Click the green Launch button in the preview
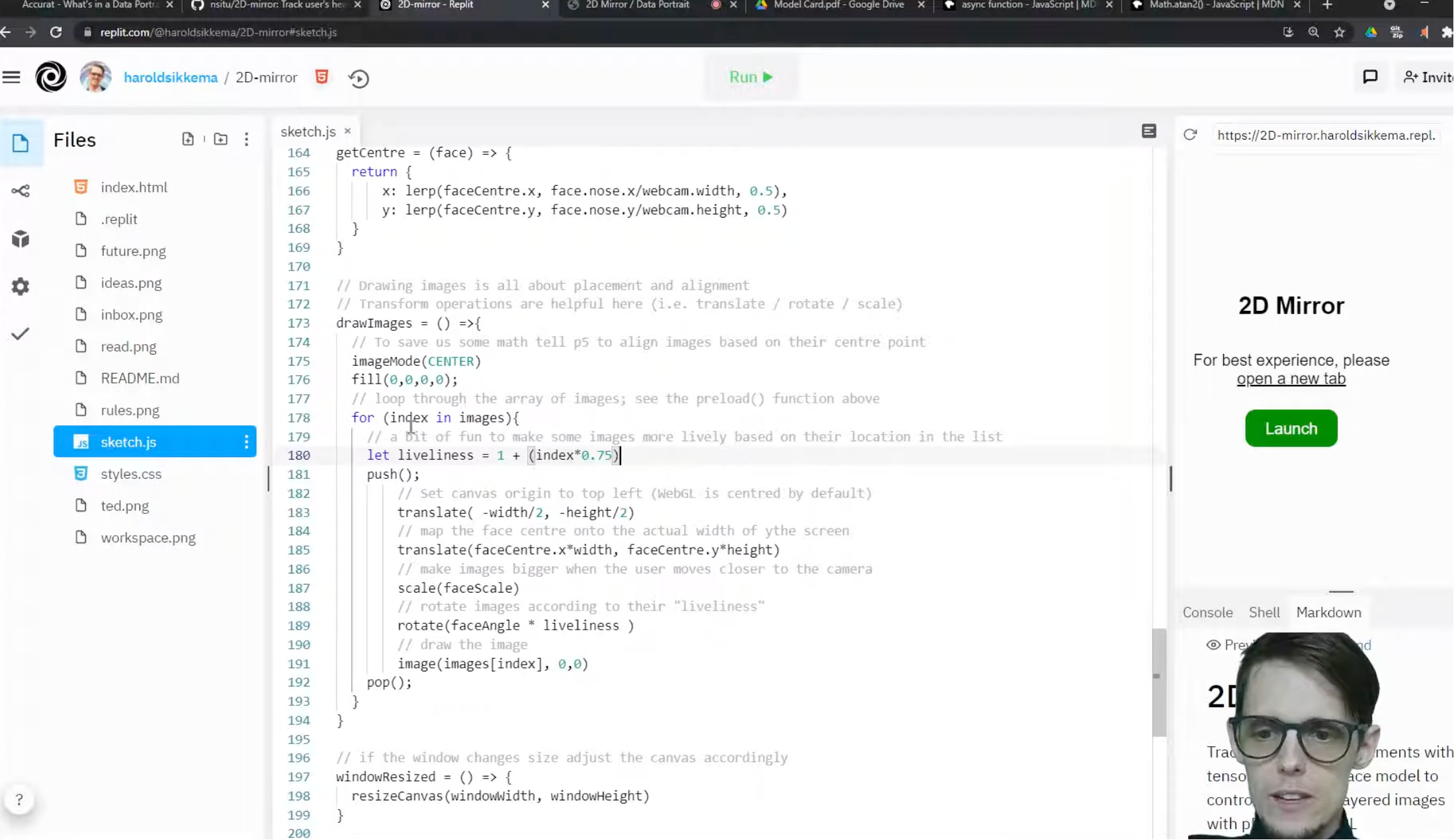The image size is (1454, 840). [1291, 428]
